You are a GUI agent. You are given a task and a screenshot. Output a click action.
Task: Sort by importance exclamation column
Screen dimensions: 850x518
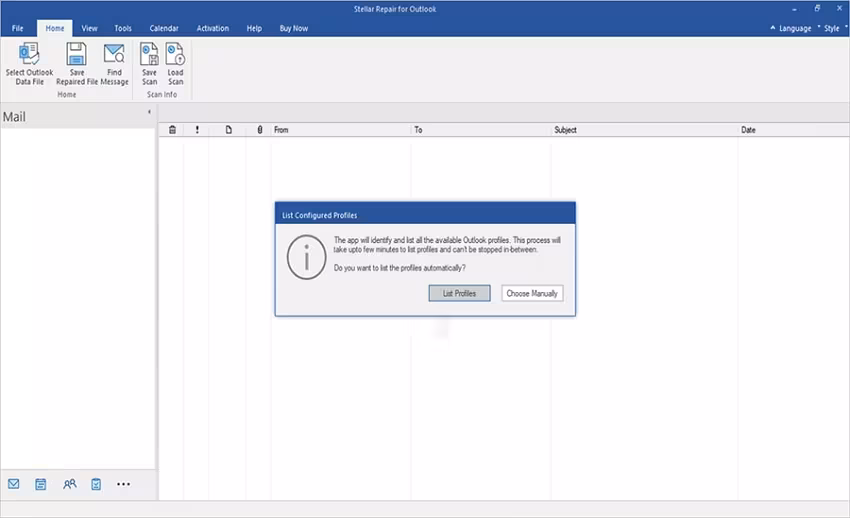click(197, 130)
